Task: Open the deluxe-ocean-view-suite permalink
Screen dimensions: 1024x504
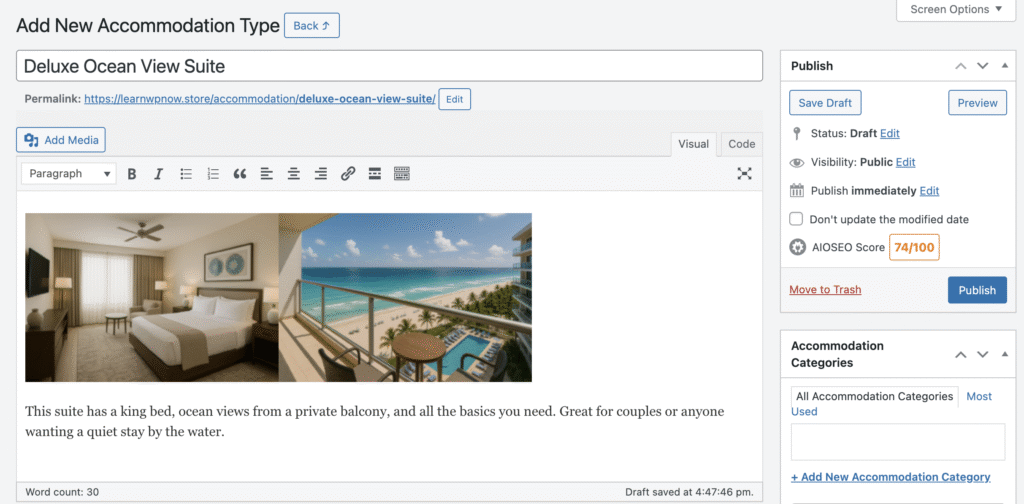Action: (260, 99)
